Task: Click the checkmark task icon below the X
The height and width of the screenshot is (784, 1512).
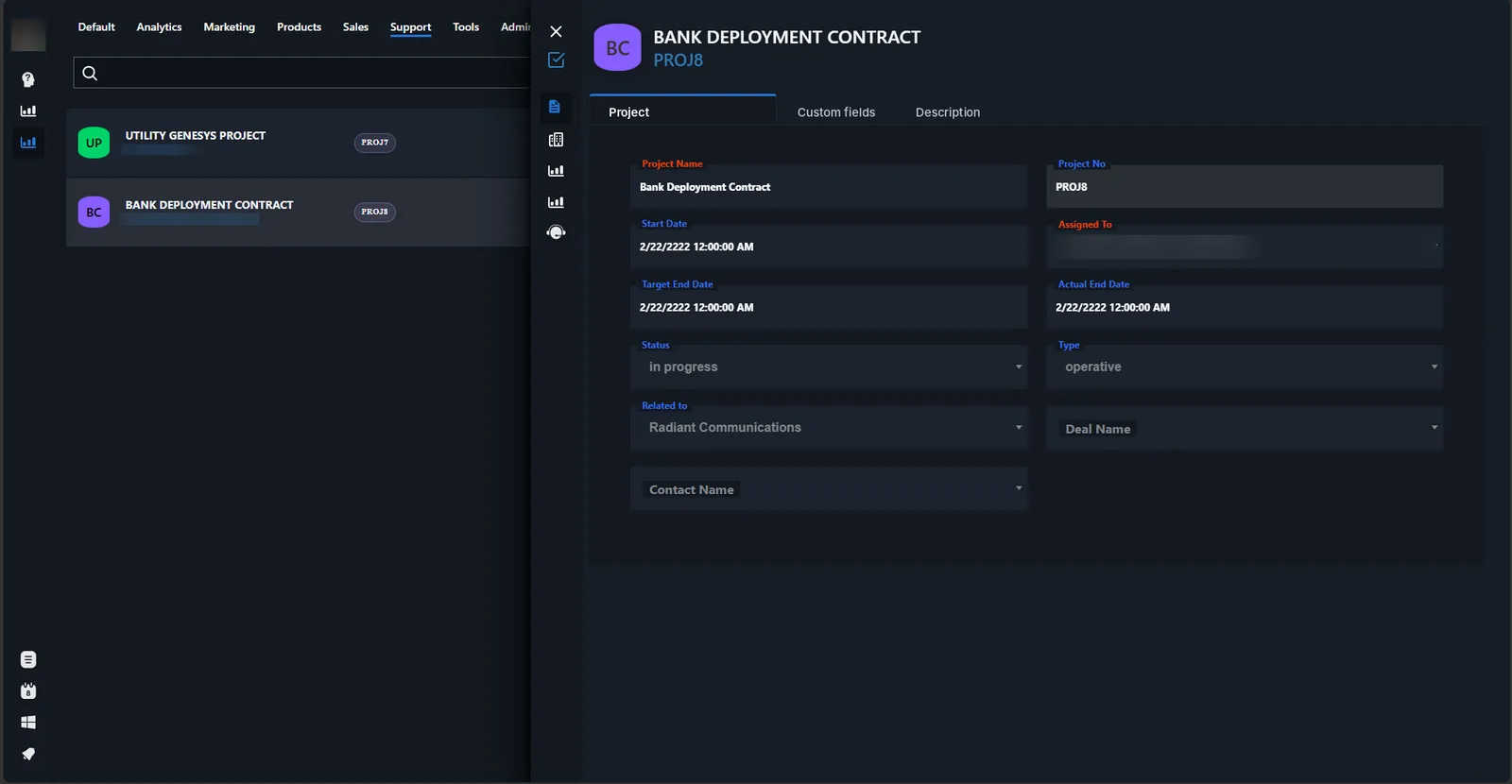Action: tap(556, 60)
